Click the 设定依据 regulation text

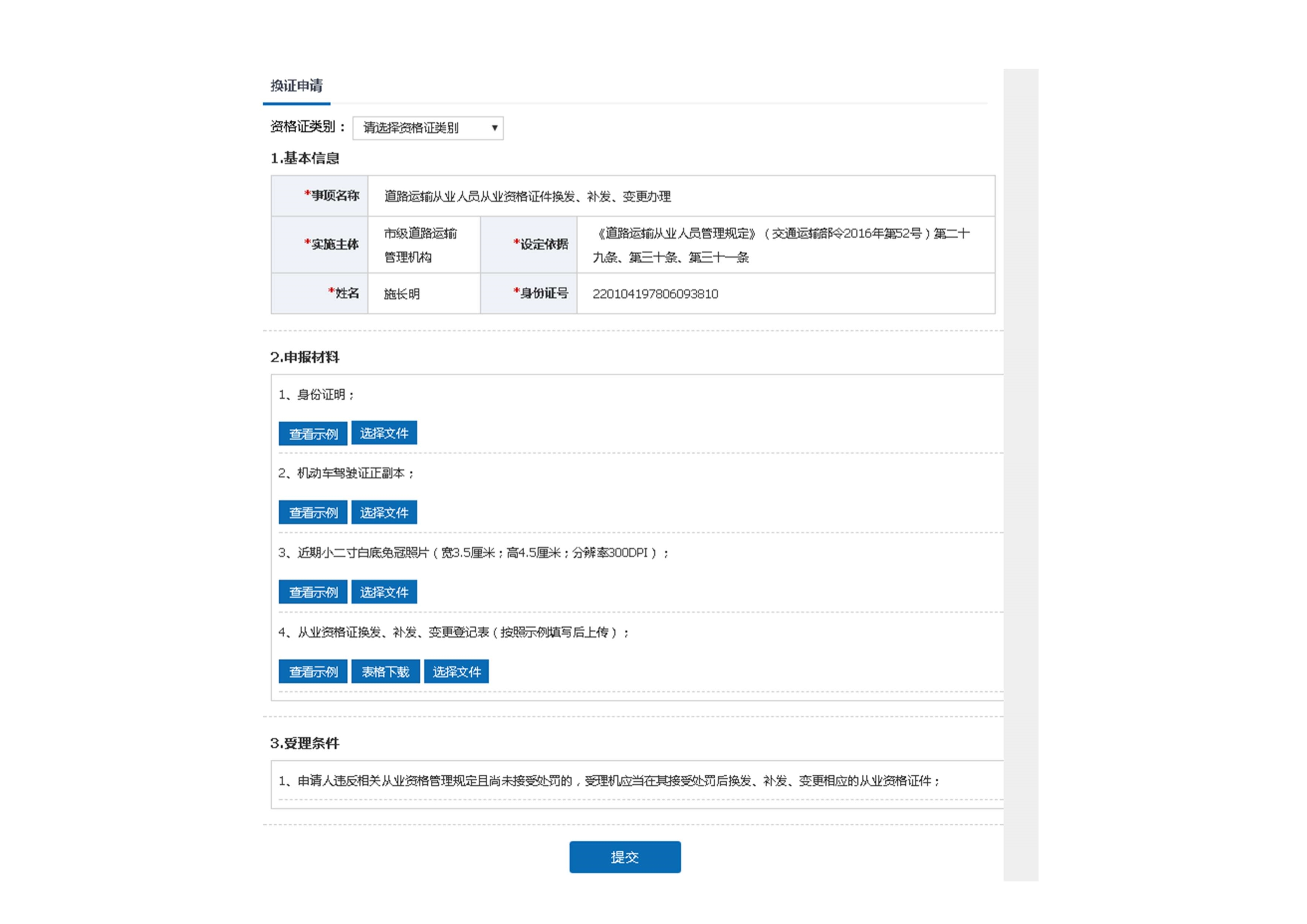(781, 245)
